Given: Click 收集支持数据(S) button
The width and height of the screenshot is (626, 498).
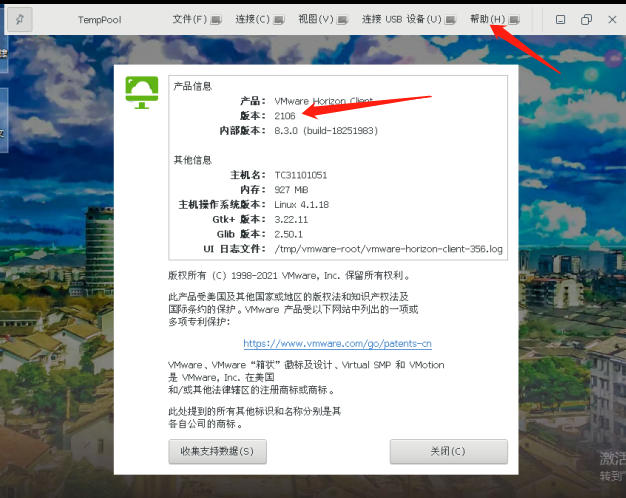Looking at the screenshot, I should pos(217,451).
